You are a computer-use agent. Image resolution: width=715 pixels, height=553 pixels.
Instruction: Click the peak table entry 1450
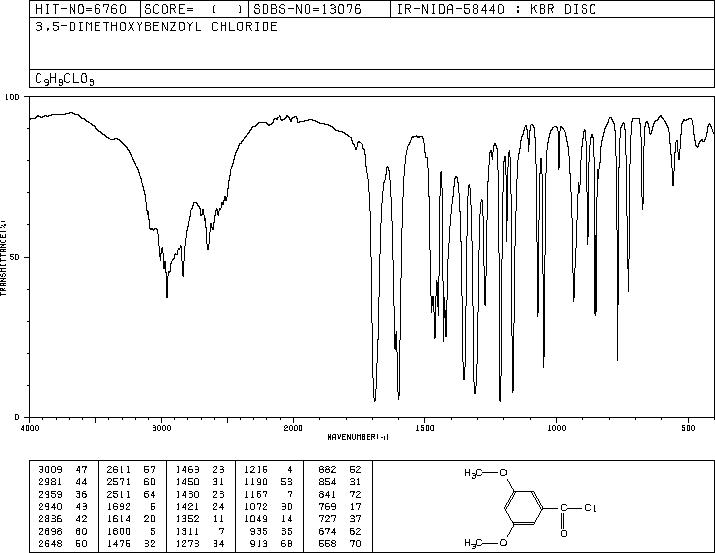point(187,482)
